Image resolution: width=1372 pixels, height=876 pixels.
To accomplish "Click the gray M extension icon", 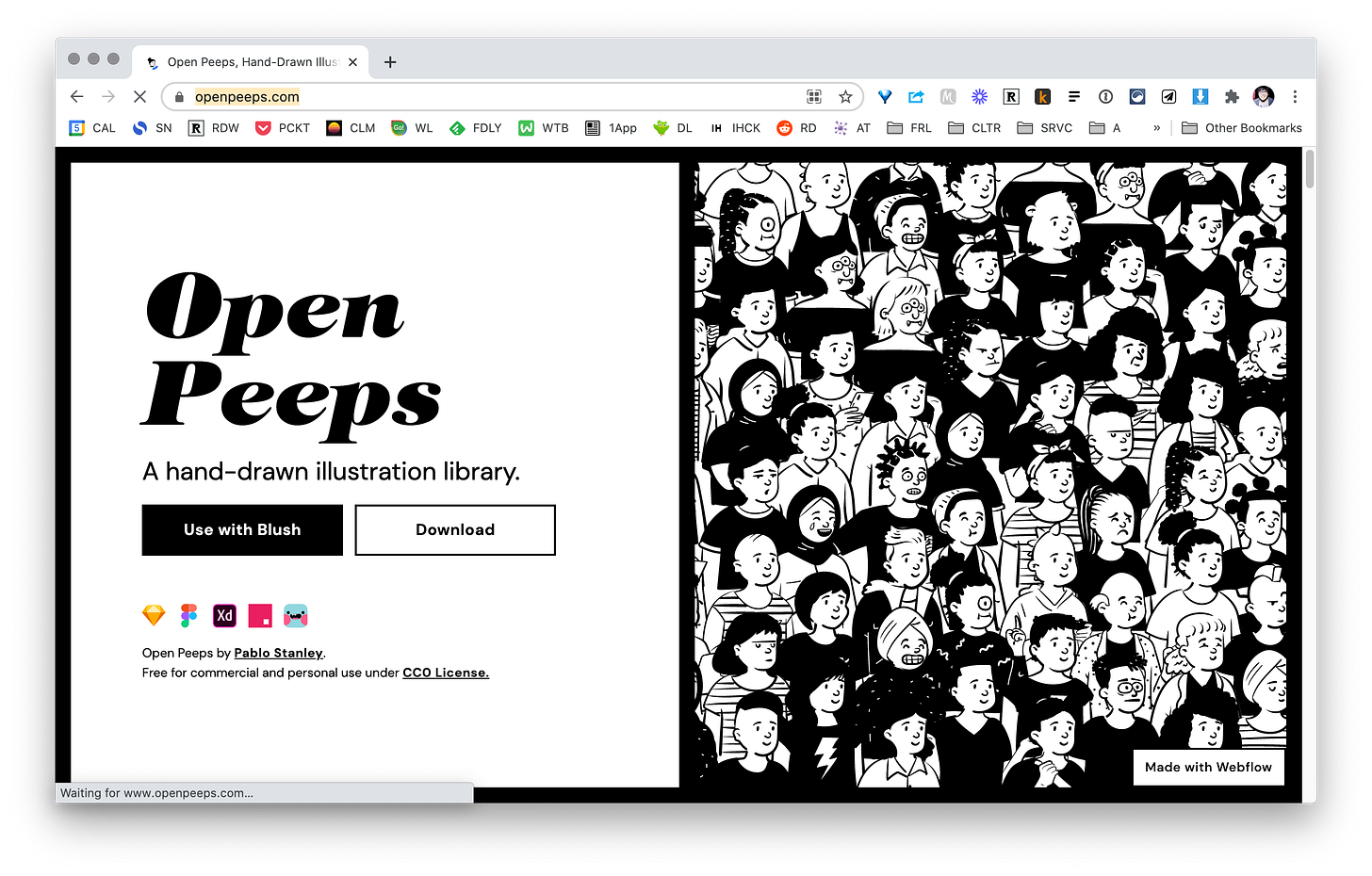I will point(948,96).
